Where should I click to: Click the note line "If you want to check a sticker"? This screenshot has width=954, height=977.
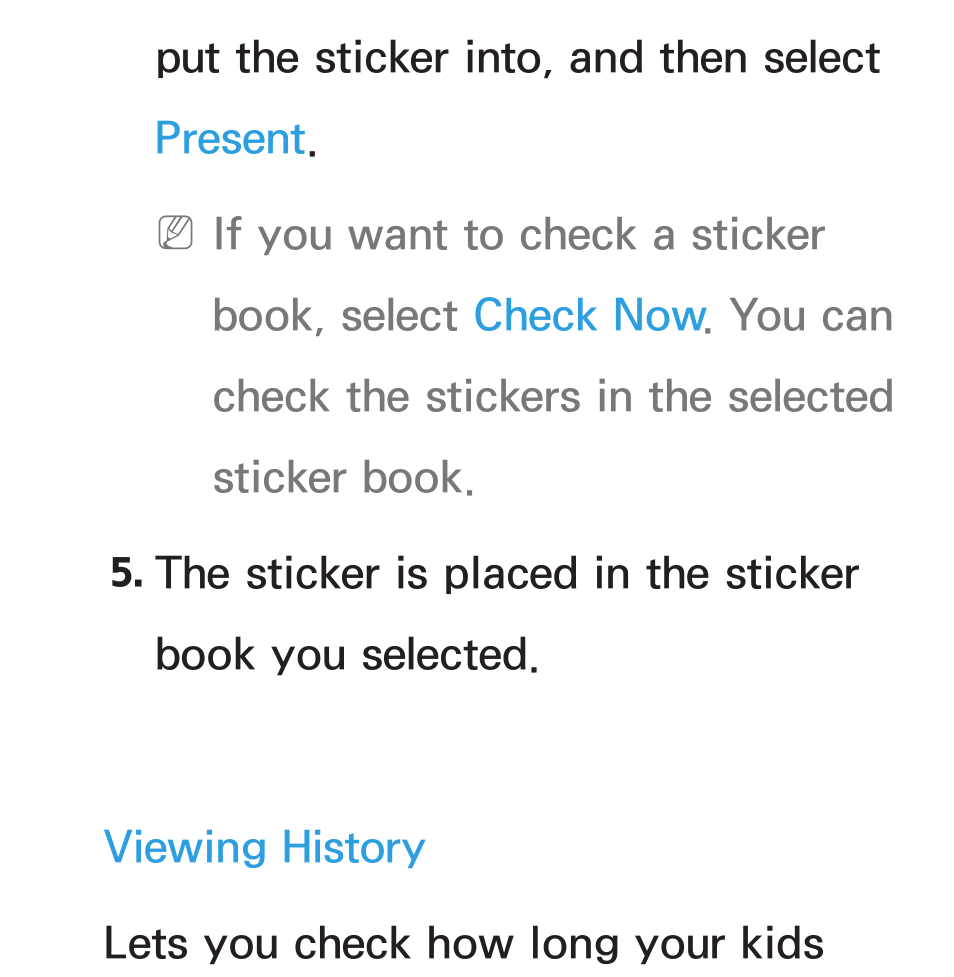pyautogui.click(x=519, y=236)
